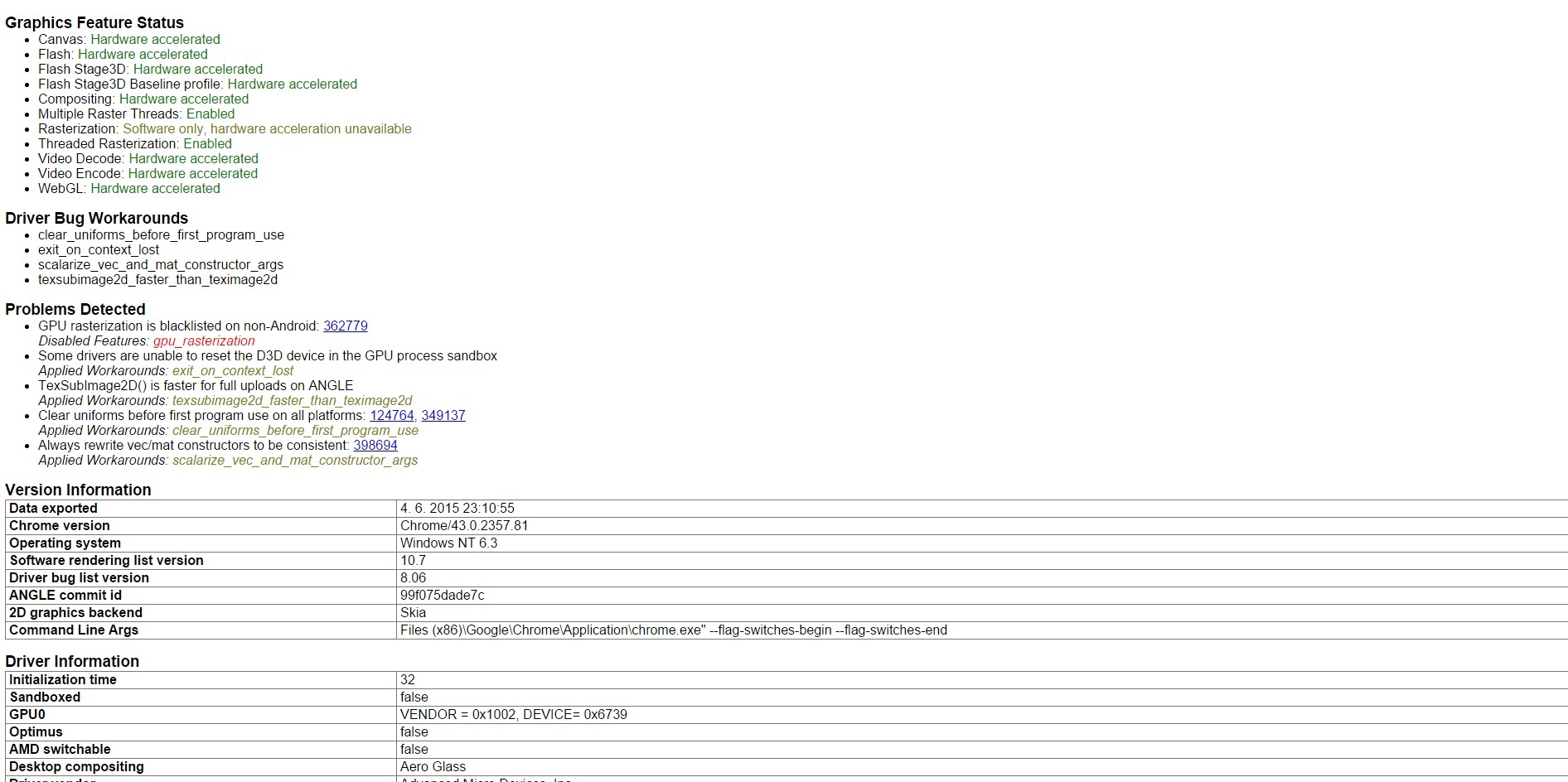Click the italic applied workaround 'exit_on_context_lost'

click(233, 371)
